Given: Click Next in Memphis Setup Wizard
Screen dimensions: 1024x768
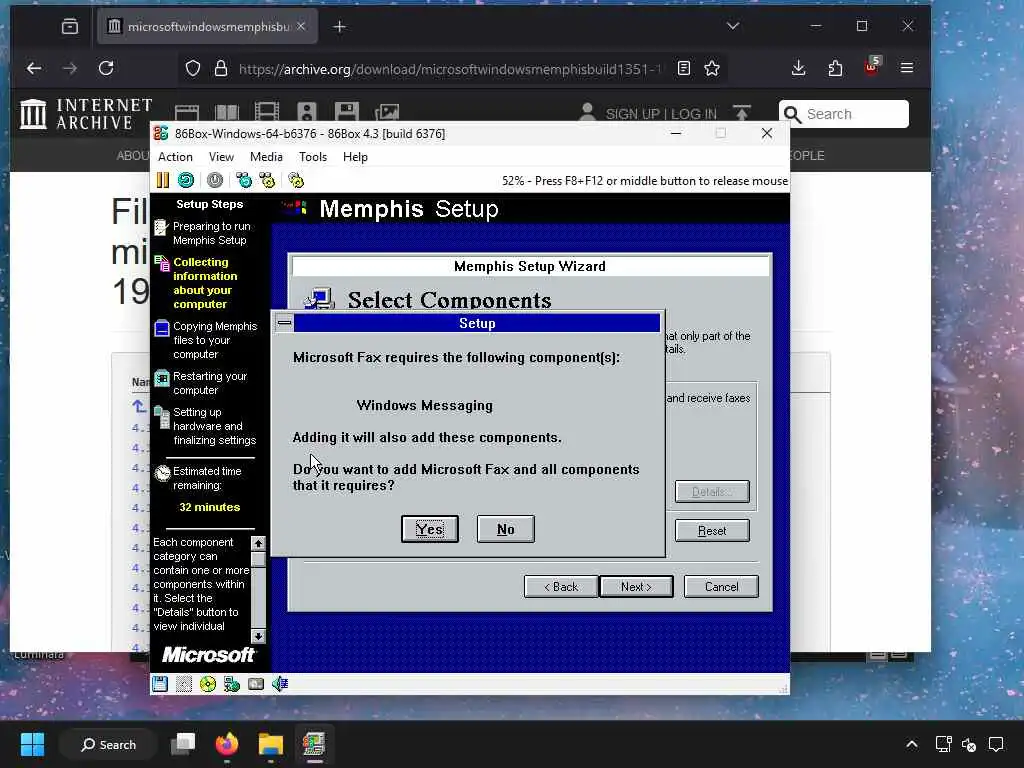Looking at the screenshot, I should tap(636, 586).
